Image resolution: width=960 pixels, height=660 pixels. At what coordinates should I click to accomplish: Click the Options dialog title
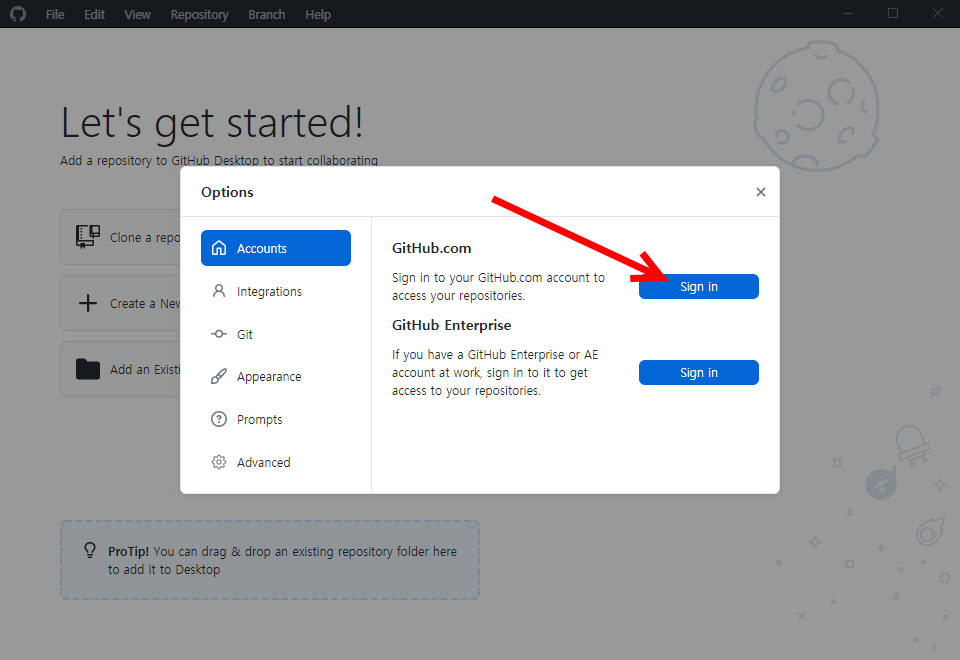(x=227, y=192)
